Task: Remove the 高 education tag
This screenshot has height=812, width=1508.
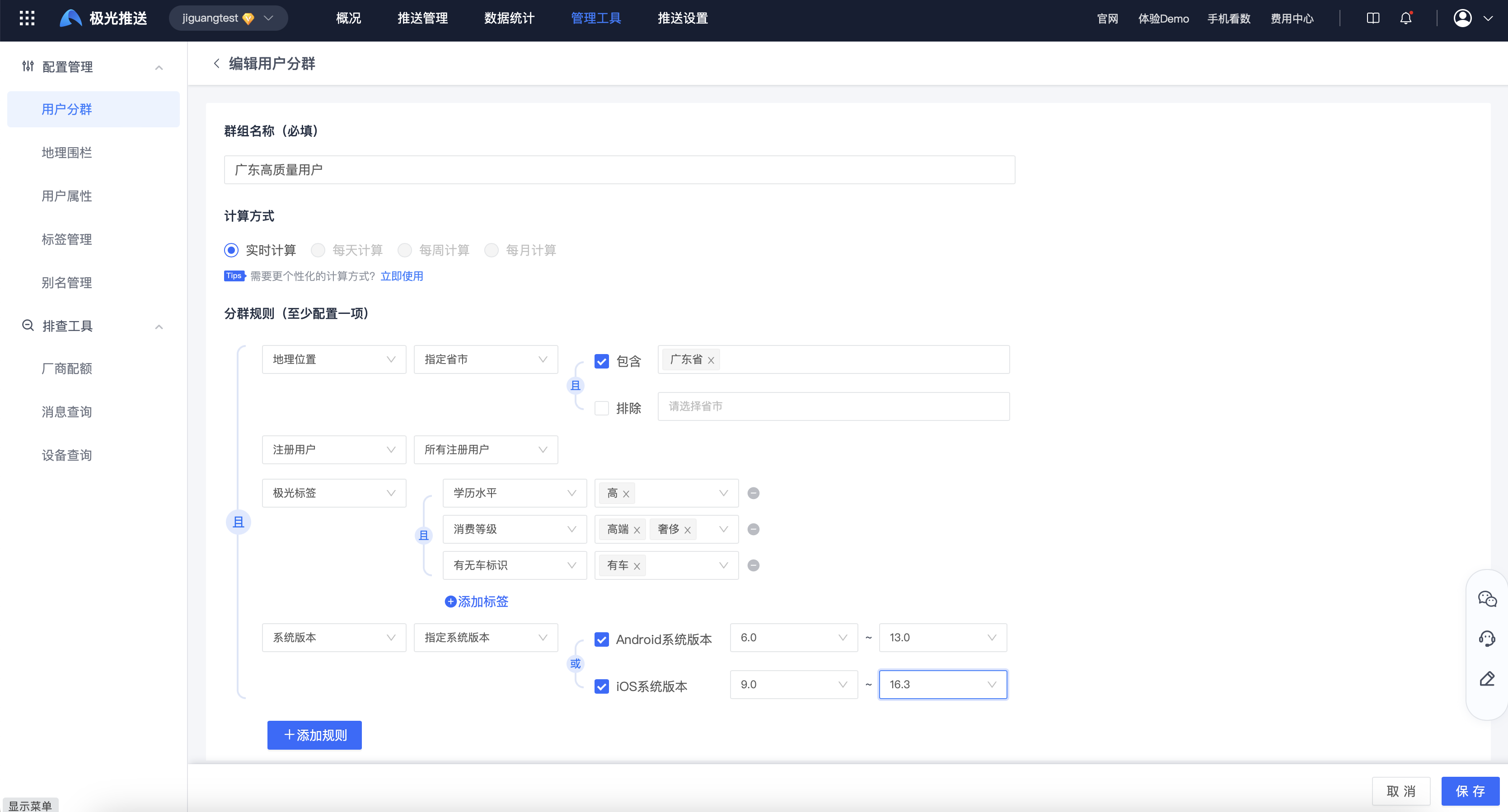Action: click(626, 494)
